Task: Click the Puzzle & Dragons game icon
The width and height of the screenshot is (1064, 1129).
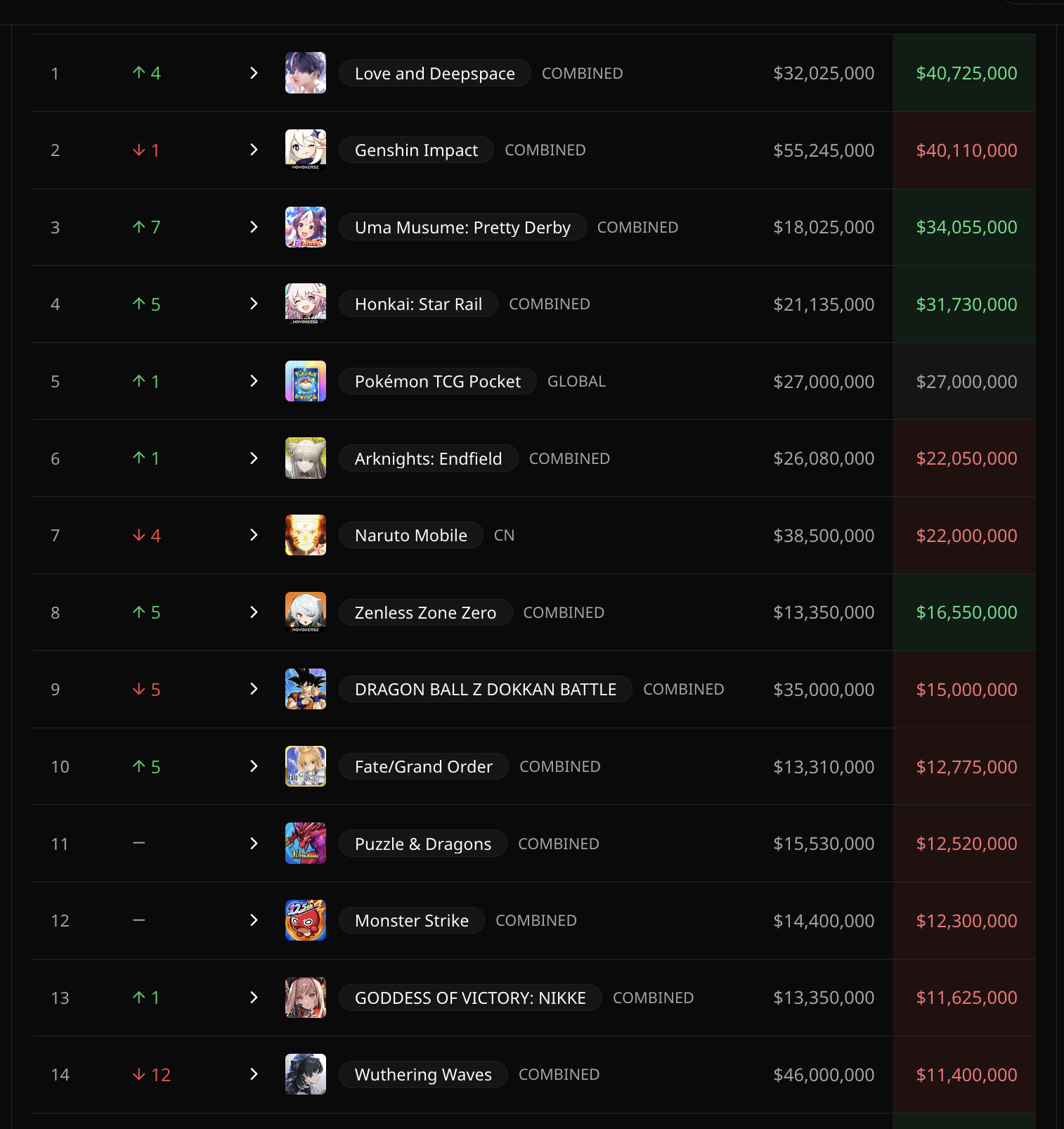Action: pyautogui.click(x=305, y=844)
